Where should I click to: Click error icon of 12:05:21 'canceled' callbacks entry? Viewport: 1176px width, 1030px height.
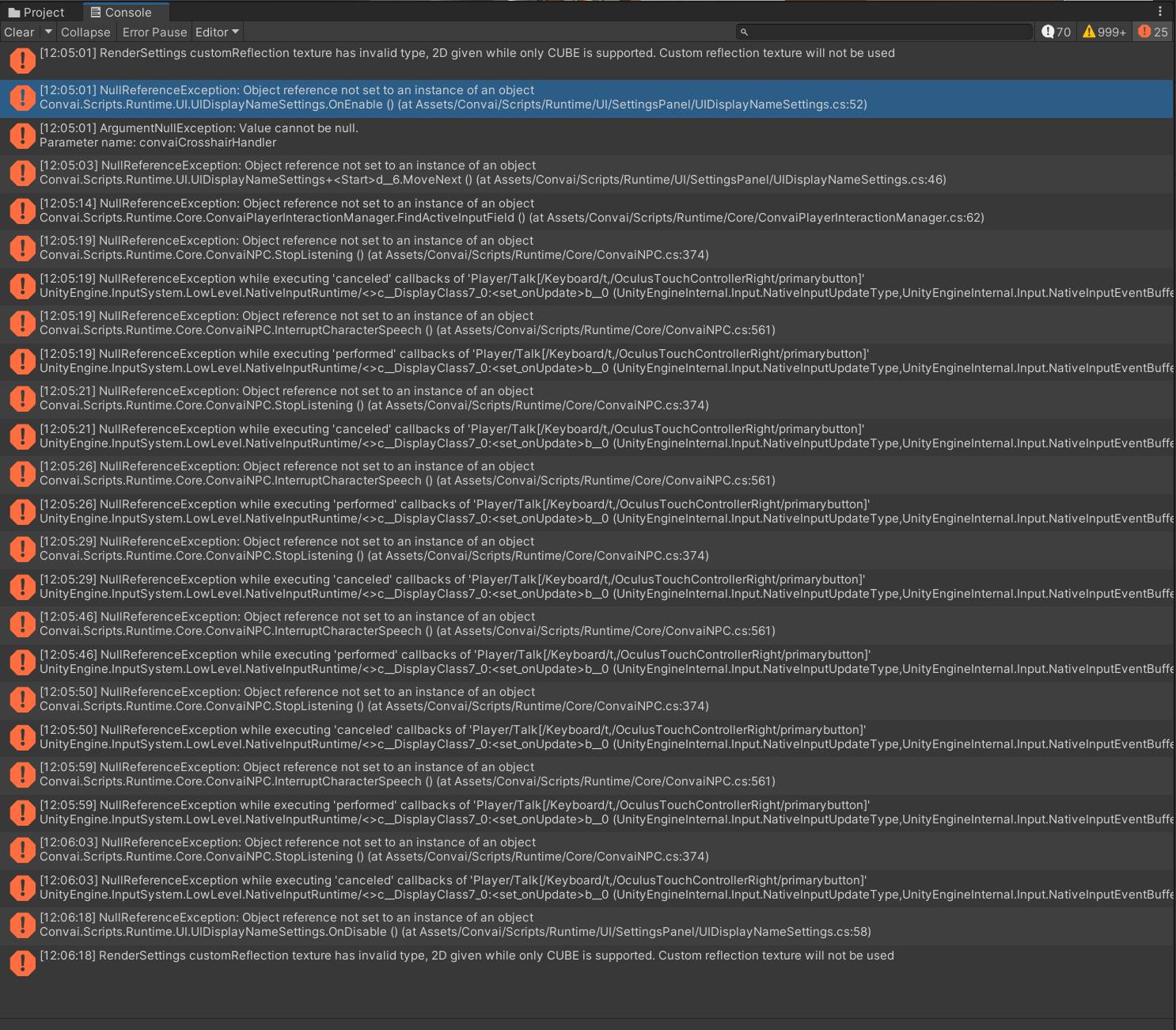point(22,436)
